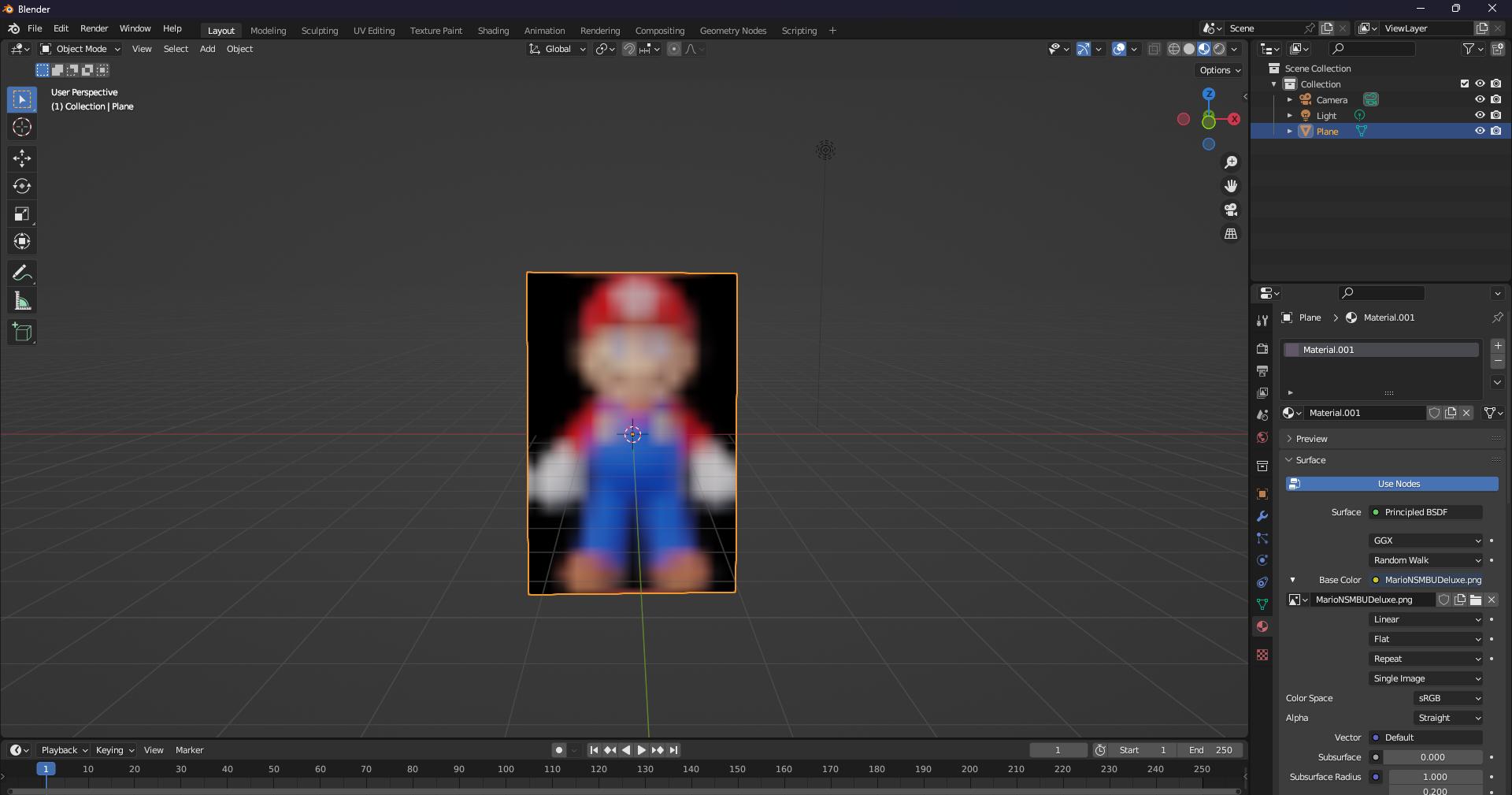
Task: Expand the Camera tree item
Action: coord(1289,99)
